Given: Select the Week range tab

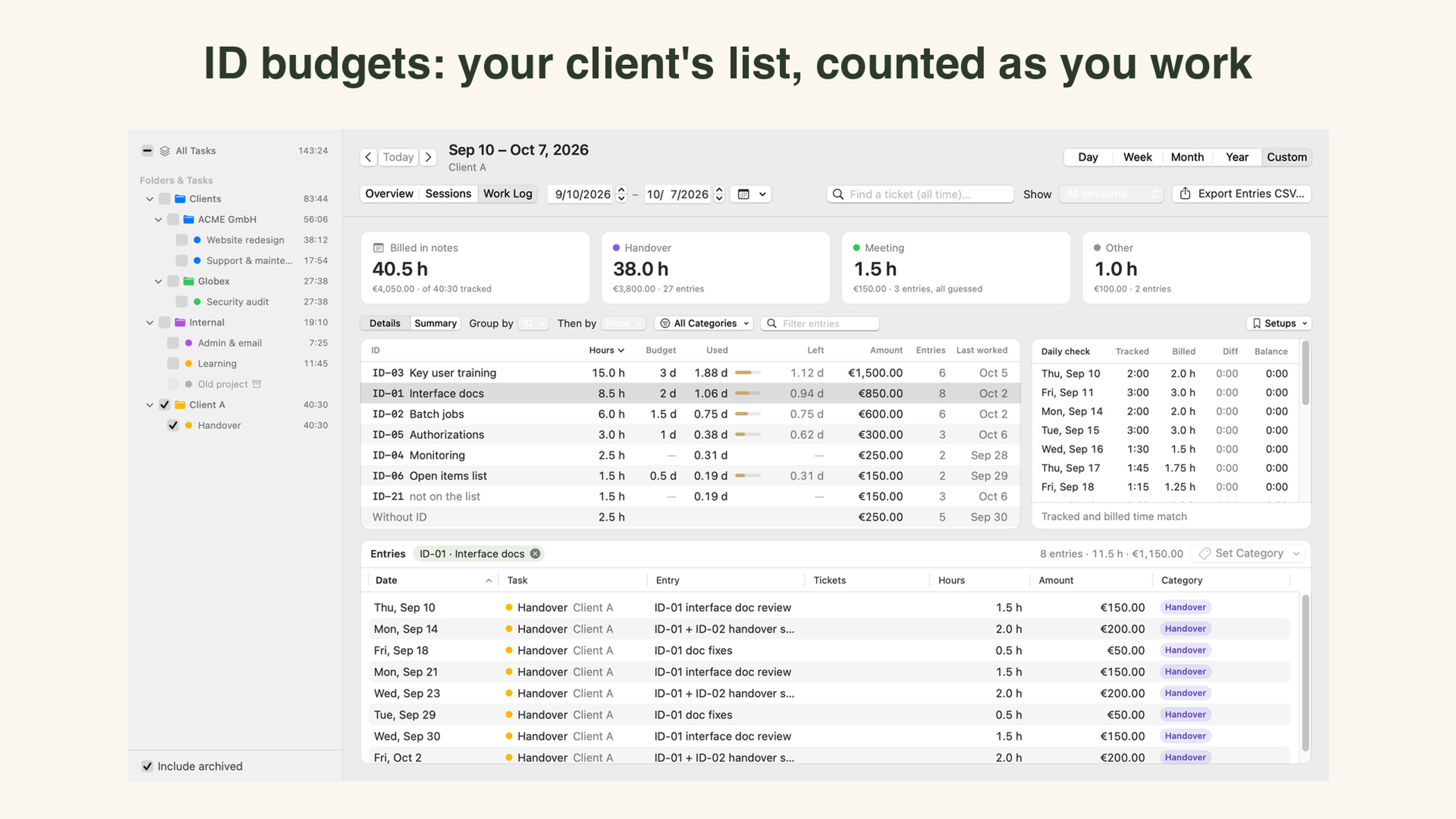Looking at the screenshot, I should (x=1137, y=157).
